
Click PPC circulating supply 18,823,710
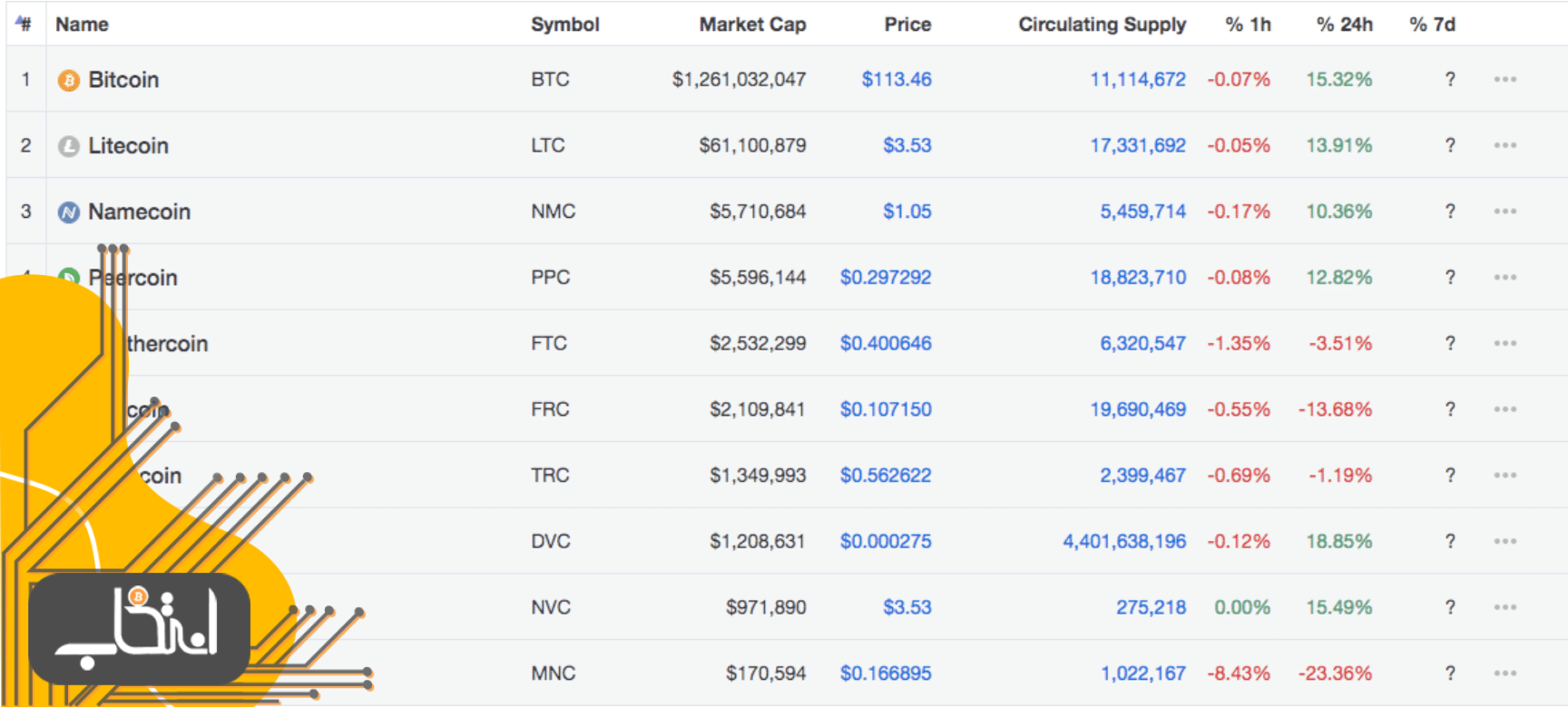coord(1138,278)
